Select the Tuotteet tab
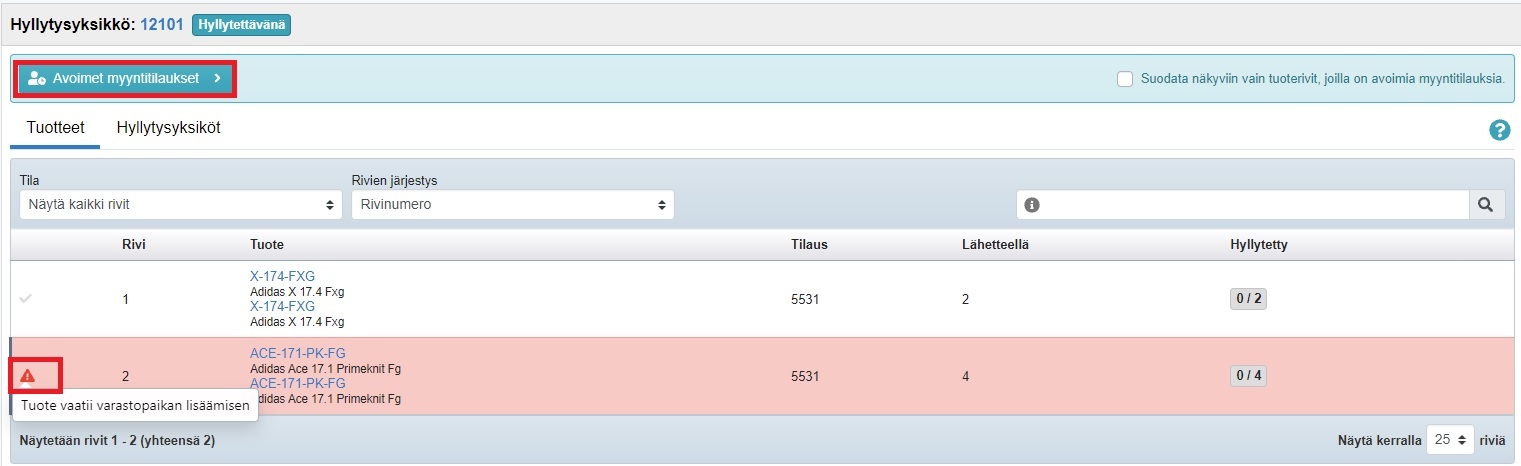The image size is (1521, 466). click(55, 128)
